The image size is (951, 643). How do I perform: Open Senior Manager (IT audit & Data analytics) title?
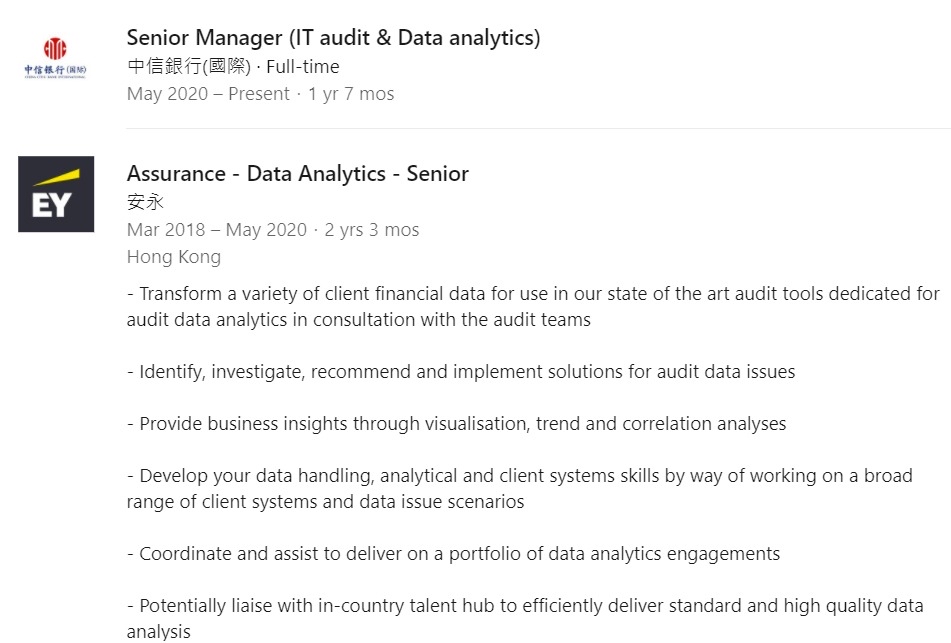click(333, 38)
